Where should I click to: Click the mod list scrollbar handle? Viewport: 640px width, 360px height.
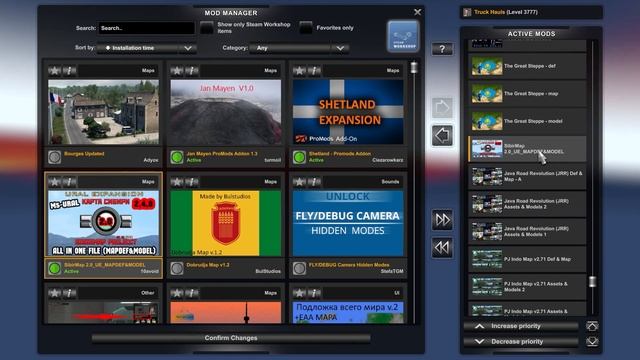(x=414, y=67)
